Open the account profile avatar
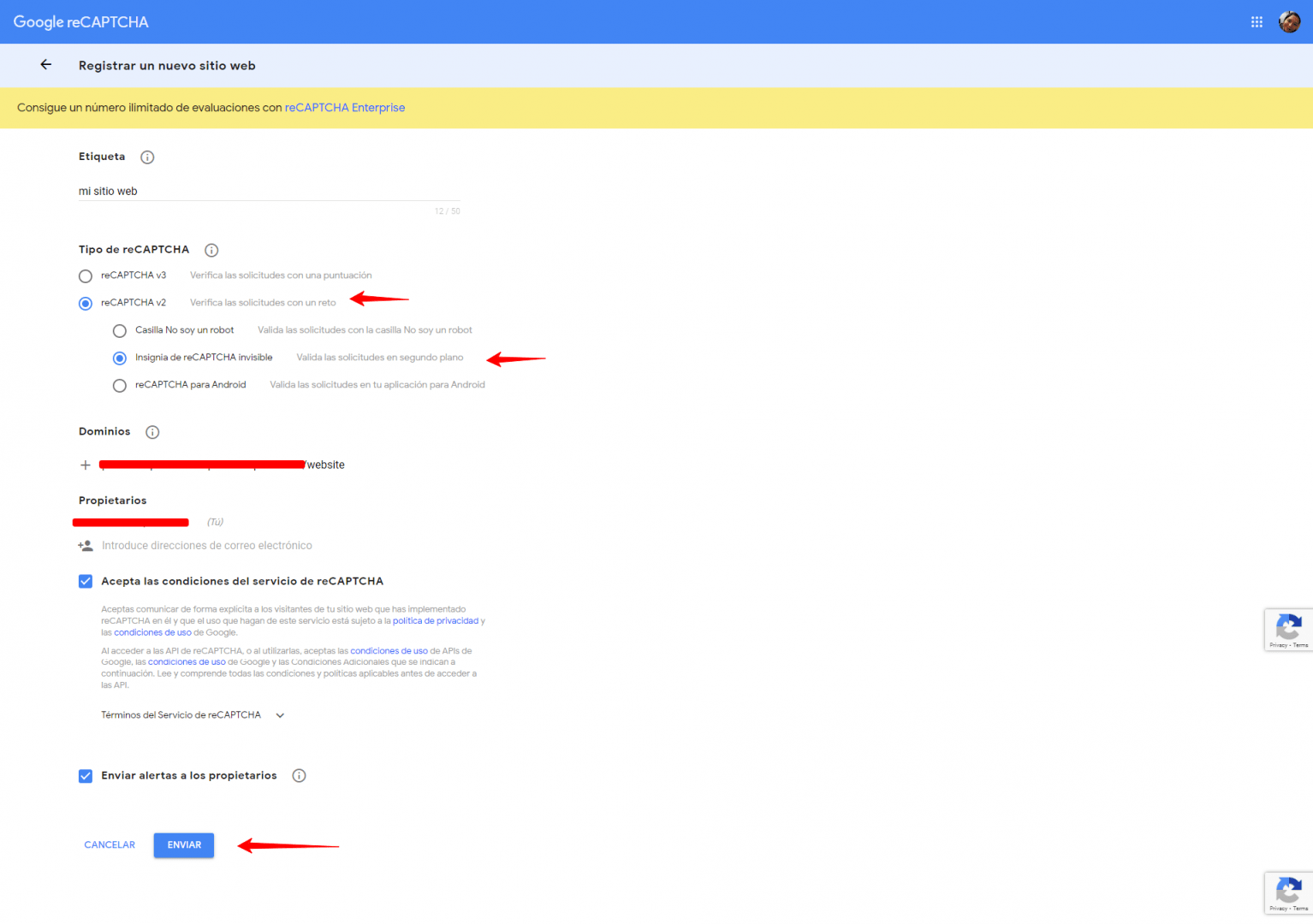Screen dimensions: 1313x924 coord(1289,22)
